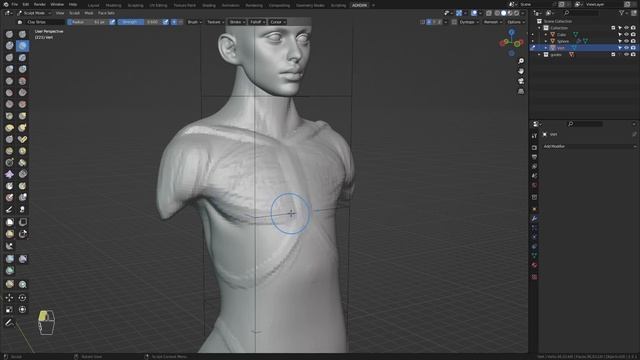Toggle camera view gizmo icon
640x360 pixels.
click(521, 81)
